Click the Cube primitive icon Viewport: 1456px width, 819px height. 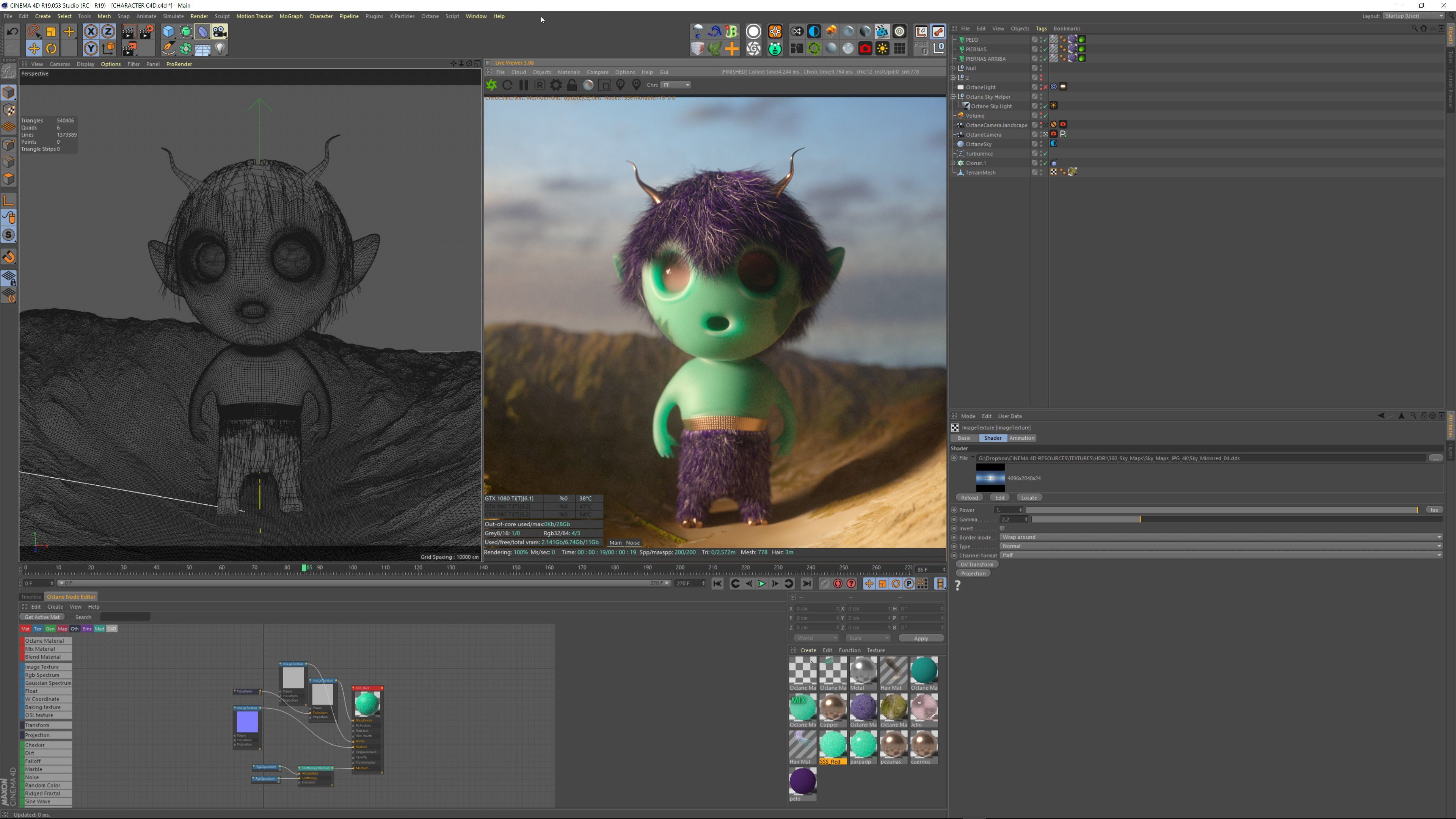click(168, 31)
